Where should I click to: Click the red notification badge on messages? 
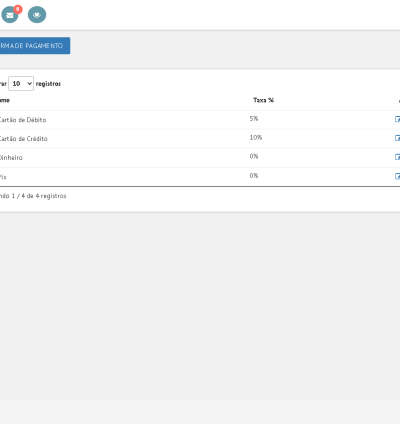pyautogui.click(x=18, y=9)
